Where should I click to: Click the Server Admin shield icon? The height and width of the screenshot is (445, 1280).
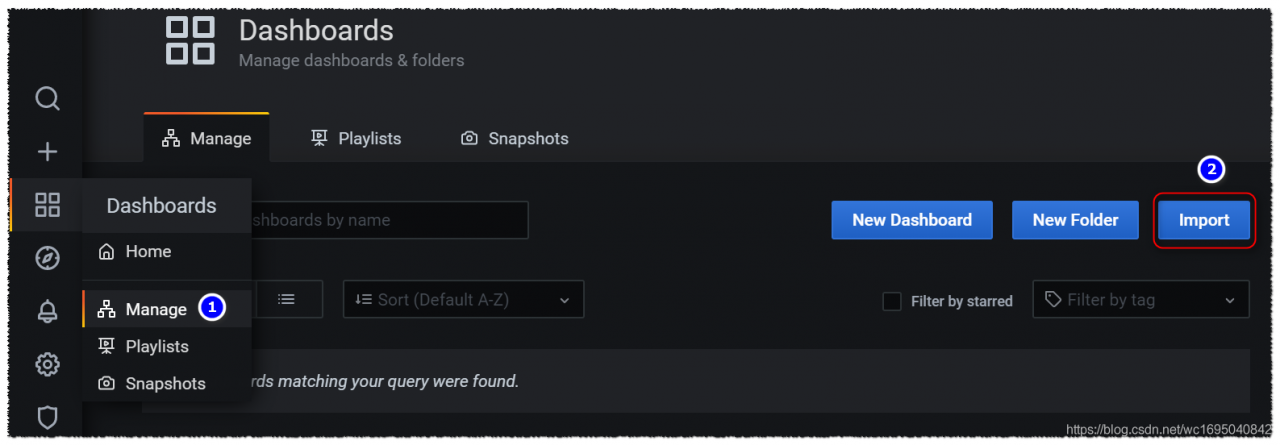pos(47,417)
